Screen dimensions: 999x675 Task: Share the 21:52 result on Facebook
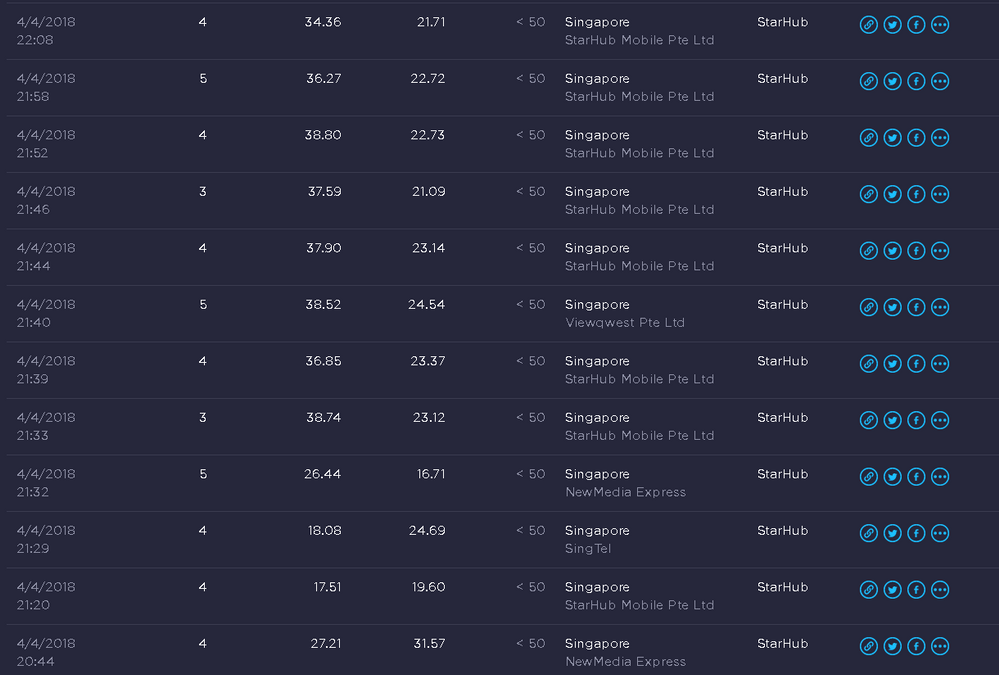916,138
